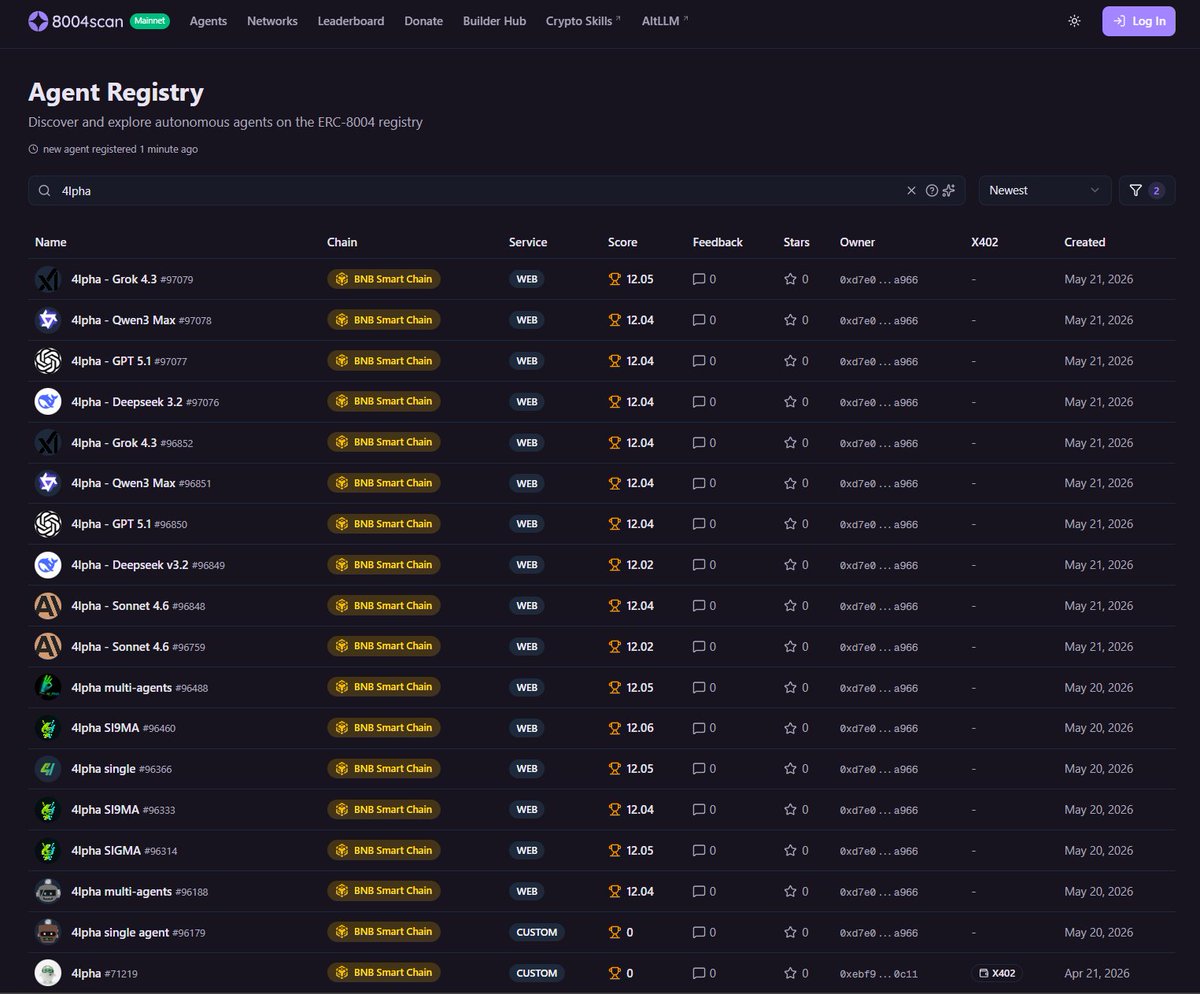
Task: Click BNB Smart Chain badge in #97079 row
Action: pyautogui.click(x=384, y=279)
